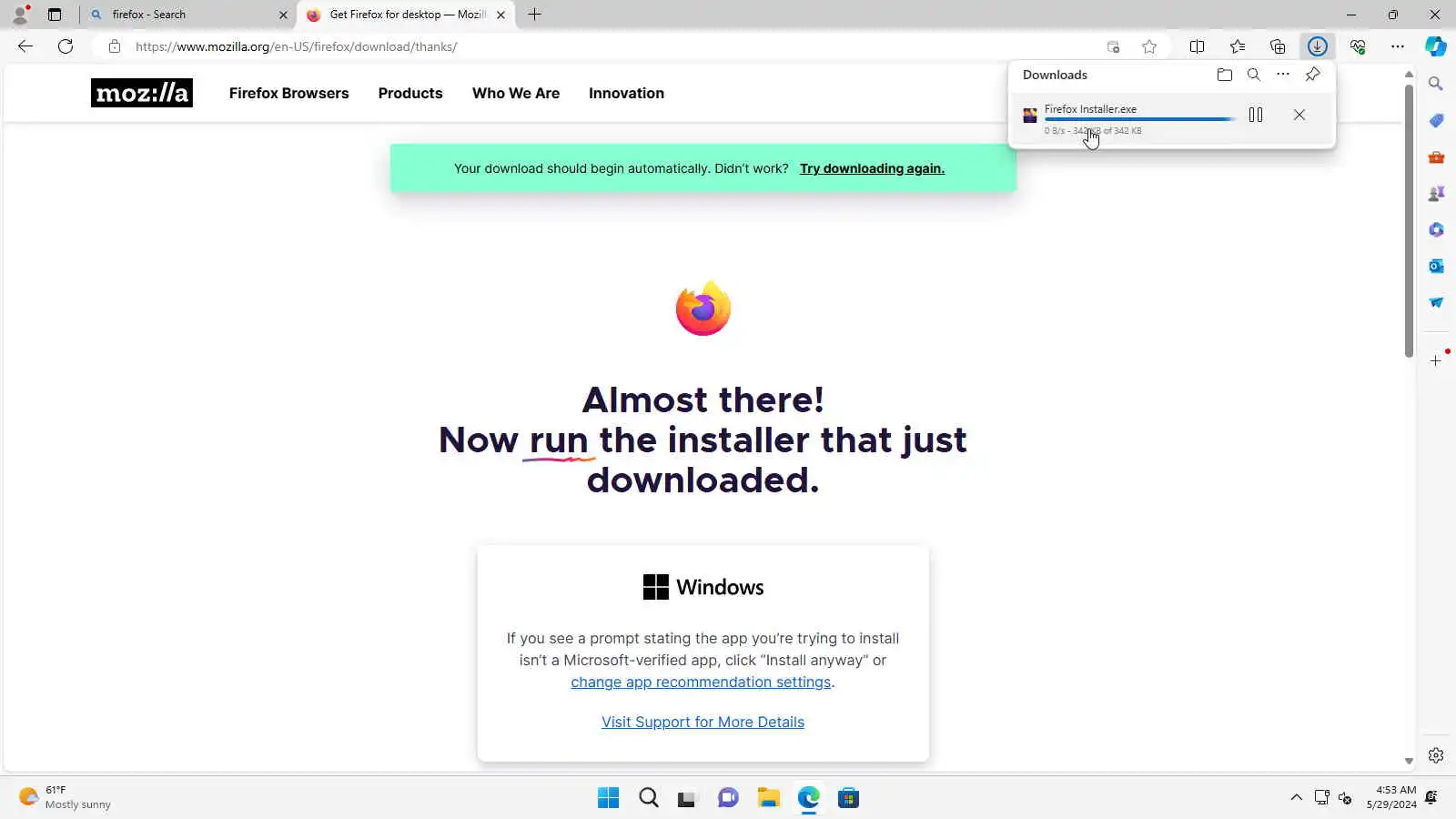The height and width of the screenshot is (819, 1456).
Task: Search downloads in Downloads panel
Action: click(1254, 75)
